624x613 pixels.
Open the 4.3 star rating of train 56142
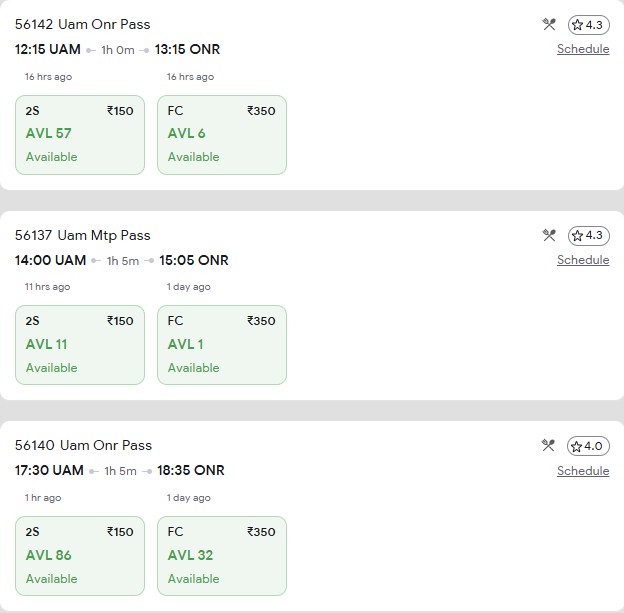point(588,25)
